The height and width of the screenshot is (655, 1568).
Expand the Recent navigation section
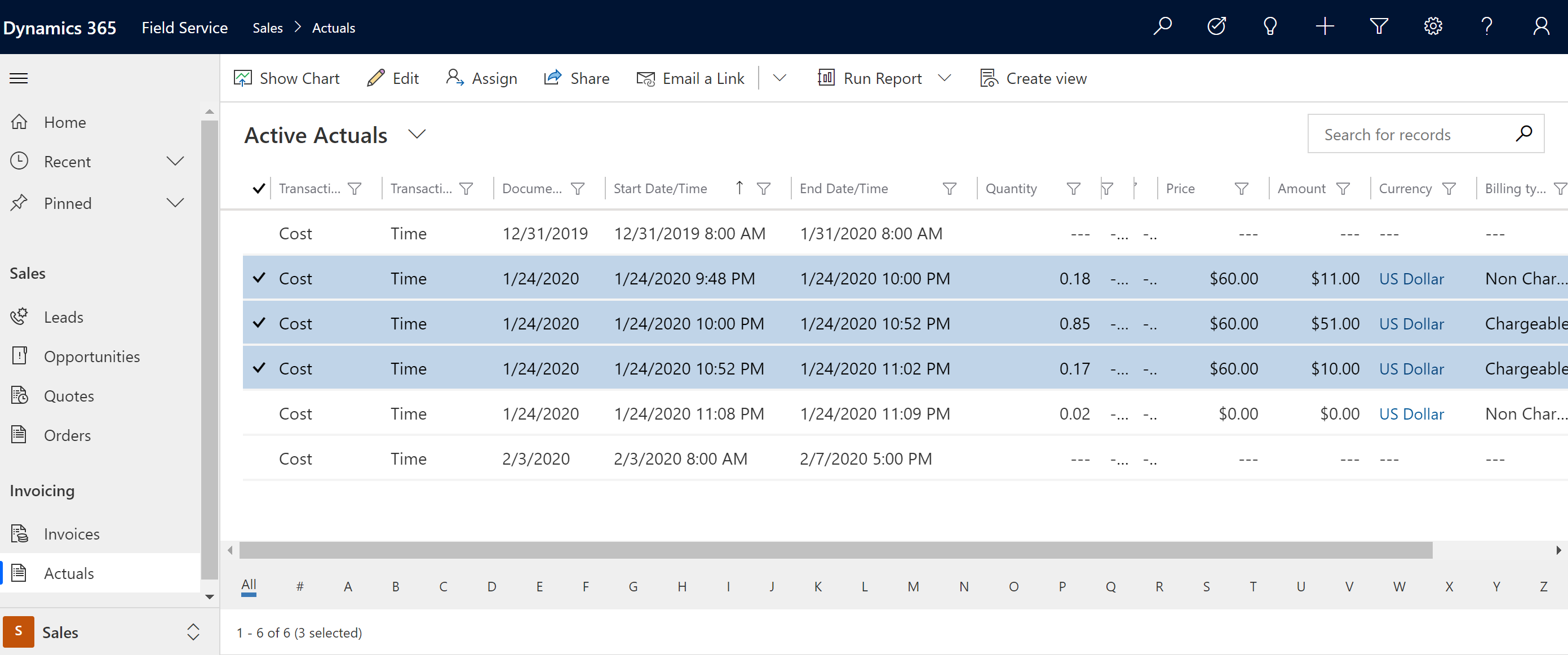[176, 161]
